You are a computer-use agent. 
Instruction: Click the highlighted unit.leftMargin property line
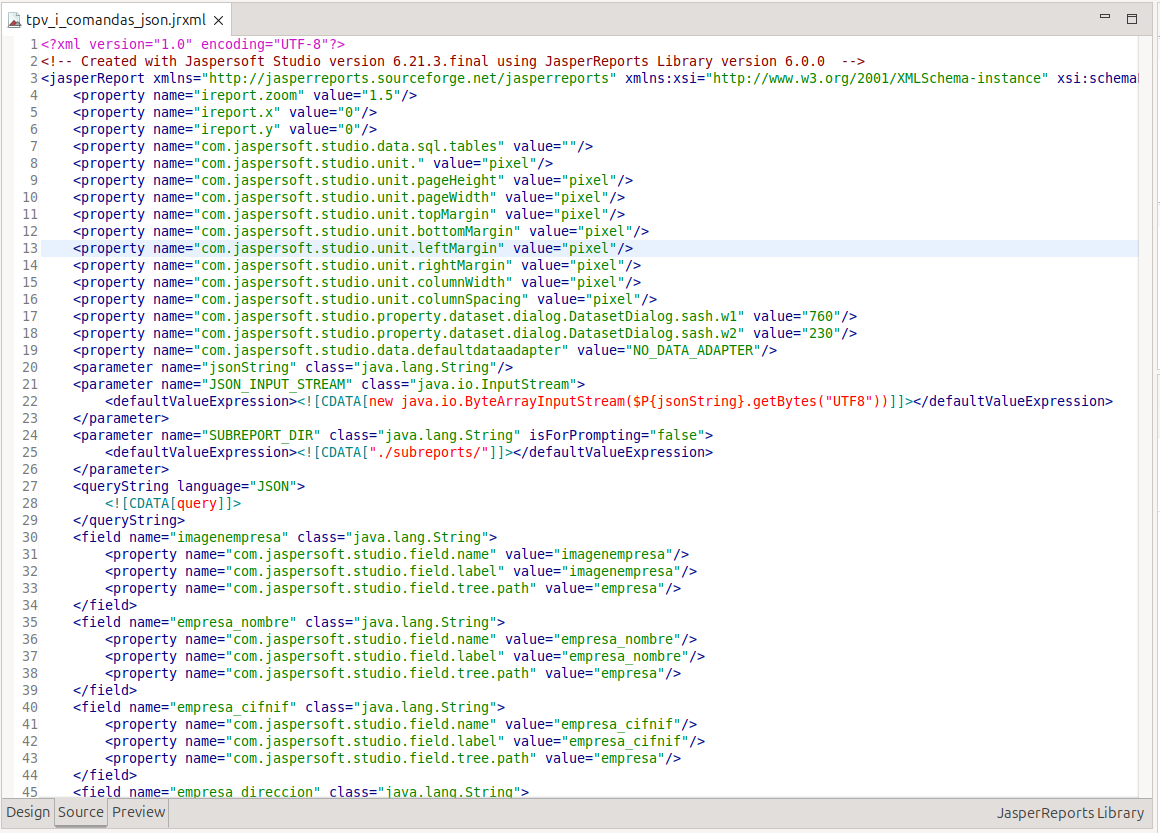(353, 249)
